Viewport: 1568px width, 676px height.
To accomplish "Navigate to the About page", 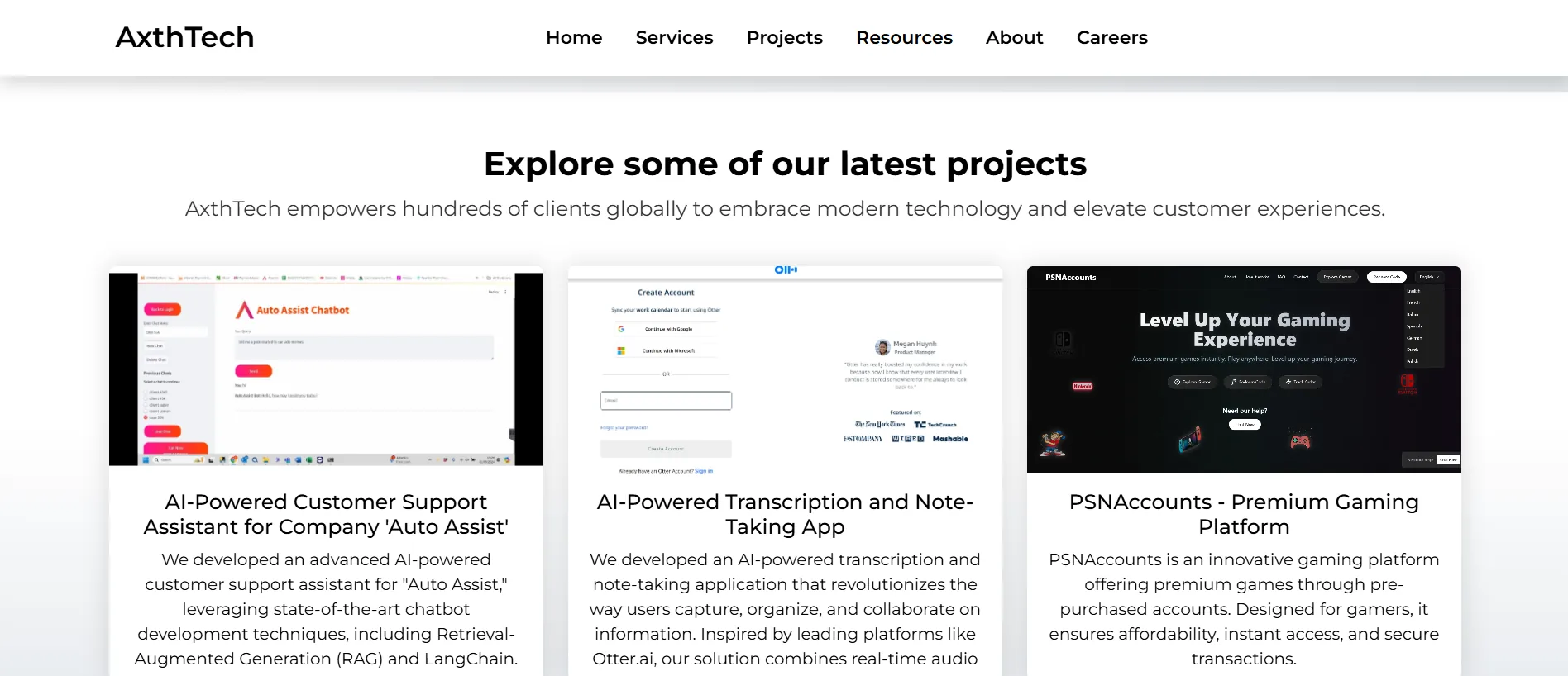I will tap(1014, 37).
